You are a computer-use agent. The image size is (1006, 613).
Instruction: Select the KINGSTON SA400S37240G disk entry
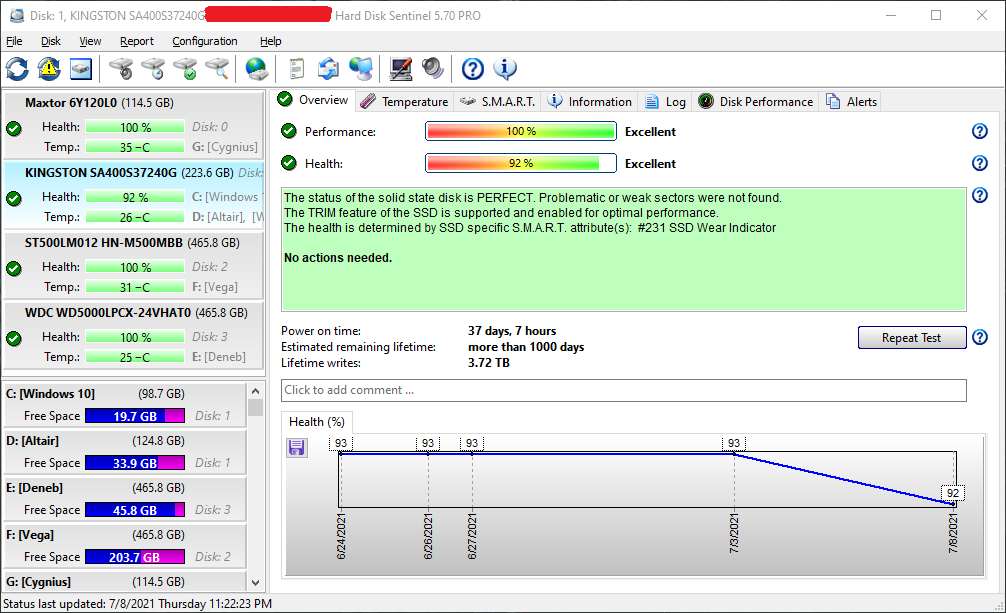pyautogui.click(x=133, y=195)
